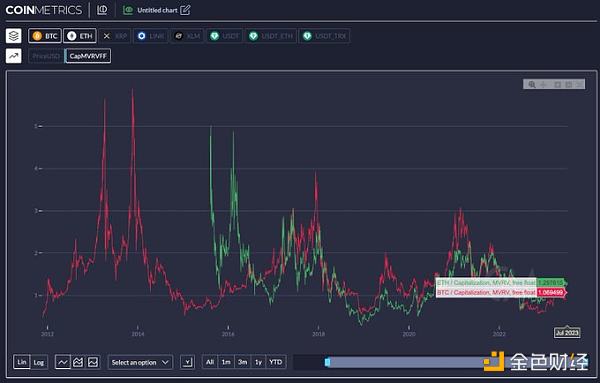The image size is (600, 383).
Task: Click the ETH MVRV legend label
Action: tap(486, 283)
